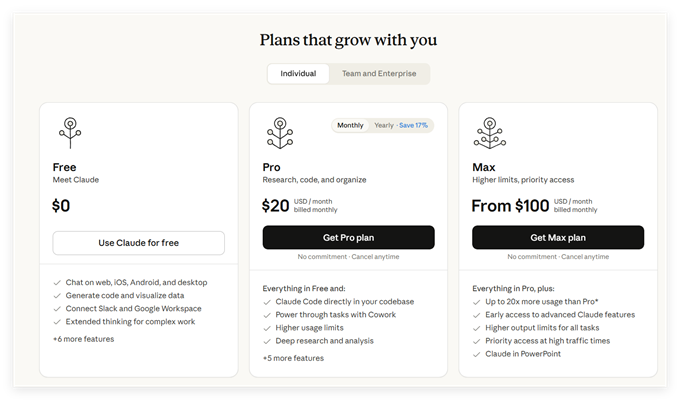This screenshot has width=680, height=400.
Task: Click checkmark beside Claude Code in your codebase
Action: tap(267, 301)
